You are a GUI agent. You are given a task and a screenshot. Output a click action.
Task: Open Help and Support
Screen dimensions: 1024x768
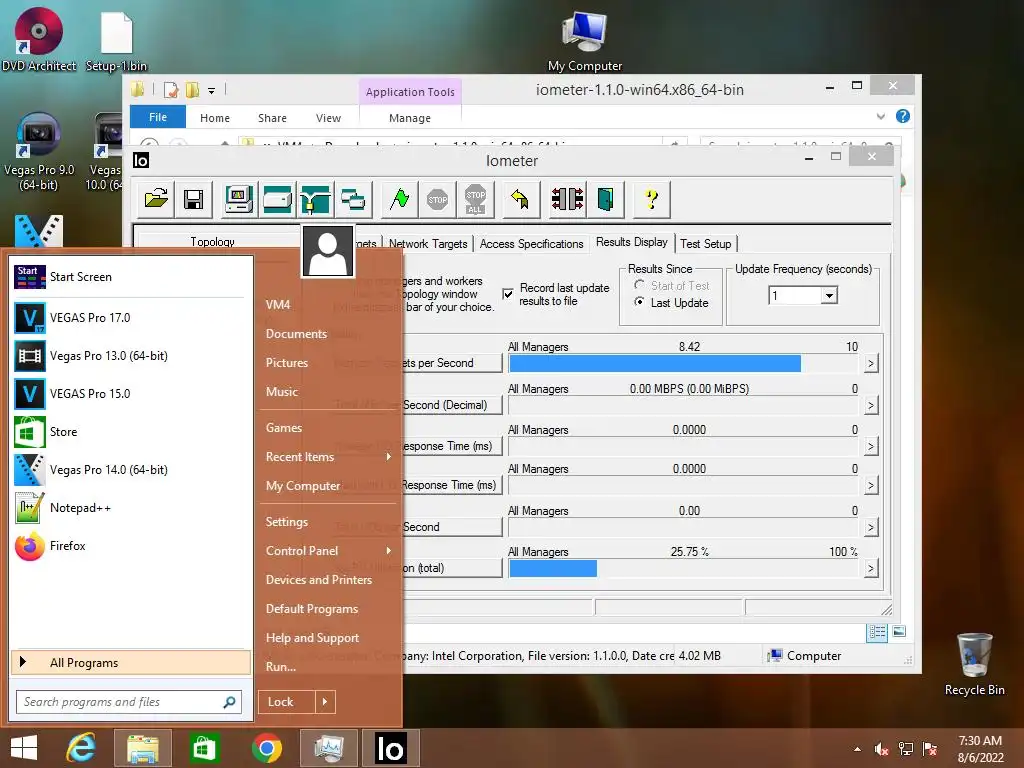pyautogui.click(x=312, y=637)
